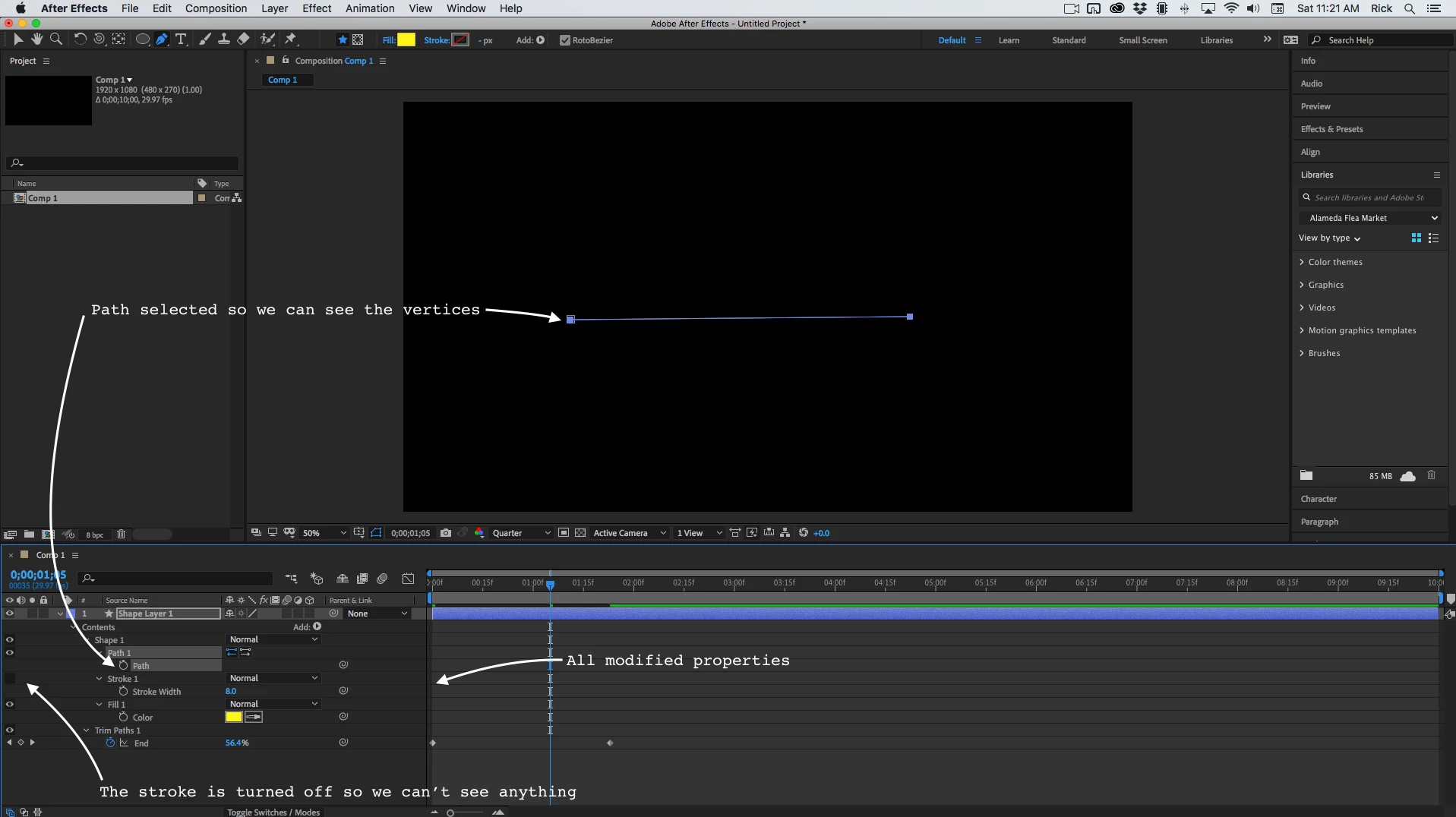Switch to the Learn workspace
Viewport: 1456px width, 817px height.
(x=1009, y=40)
